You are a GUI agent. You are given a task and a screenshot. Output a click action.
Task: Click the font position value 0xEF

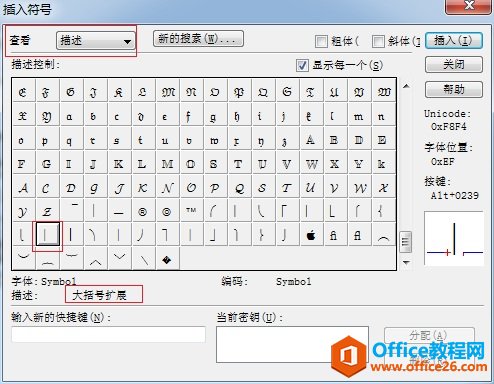tap(442, 162)
